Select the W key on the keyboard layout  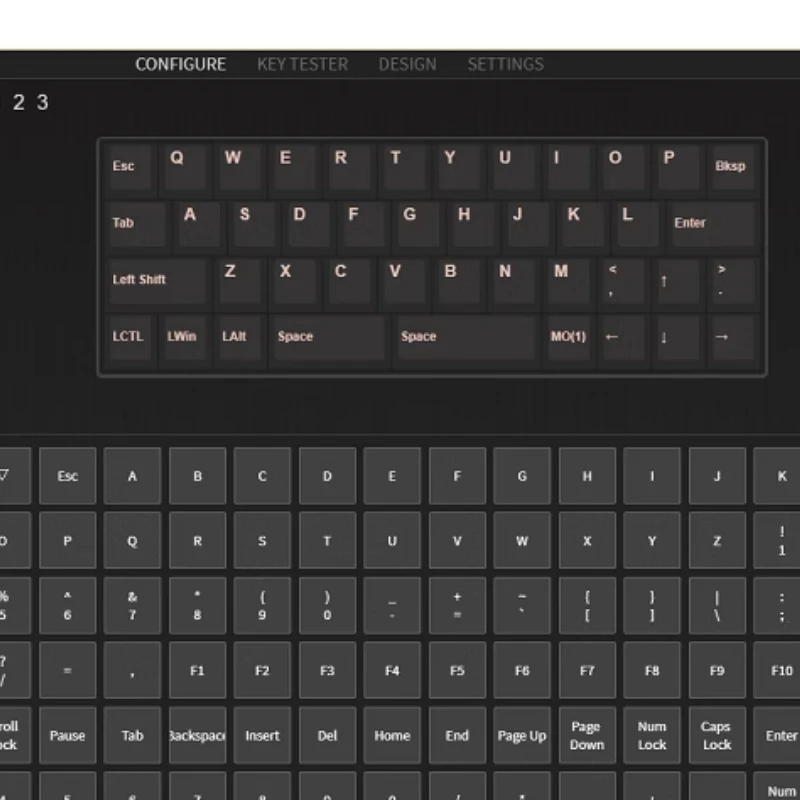240,167
